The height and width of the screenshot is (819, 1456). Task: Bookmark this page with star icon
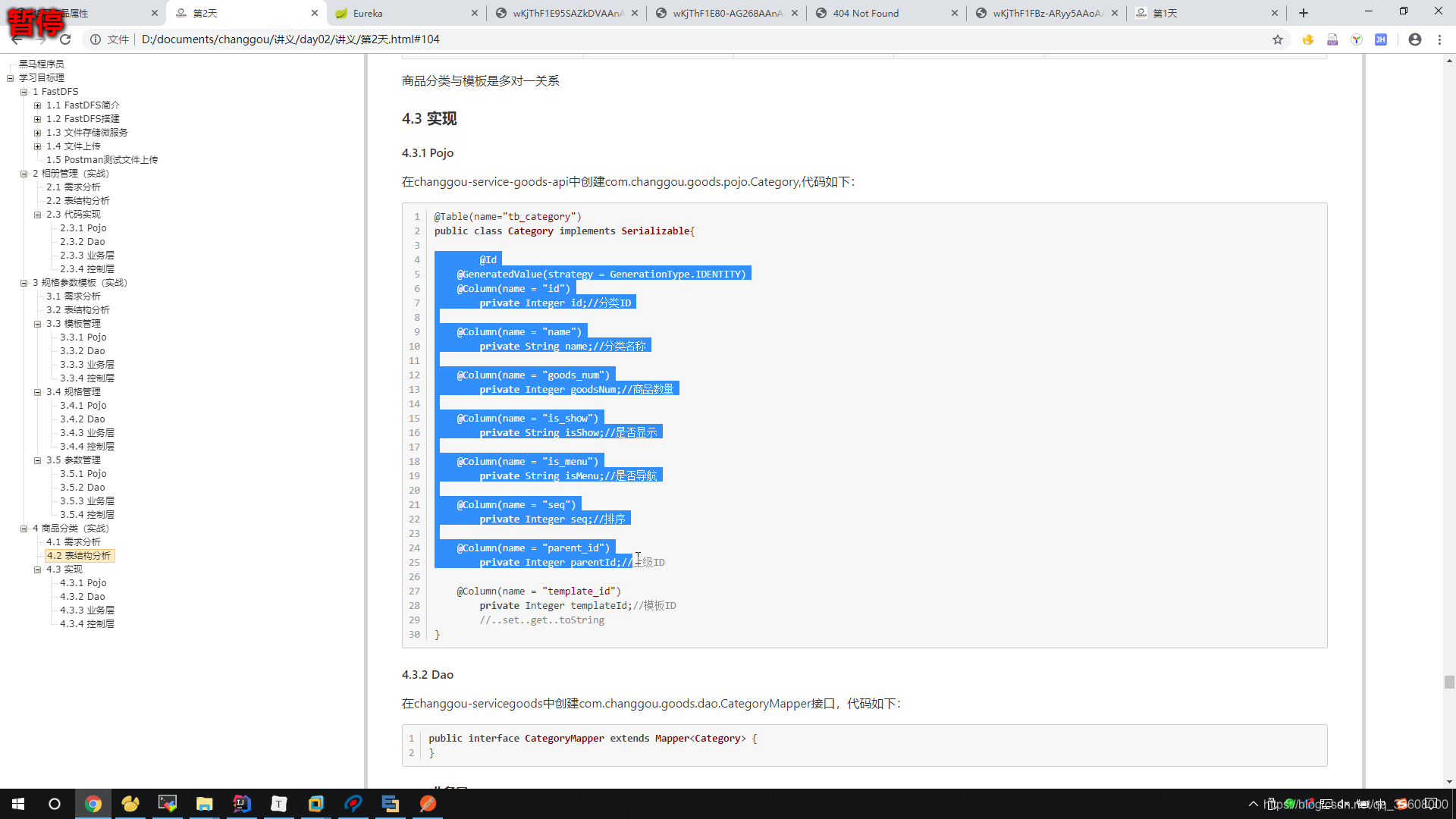click(x=1278, y=39)
